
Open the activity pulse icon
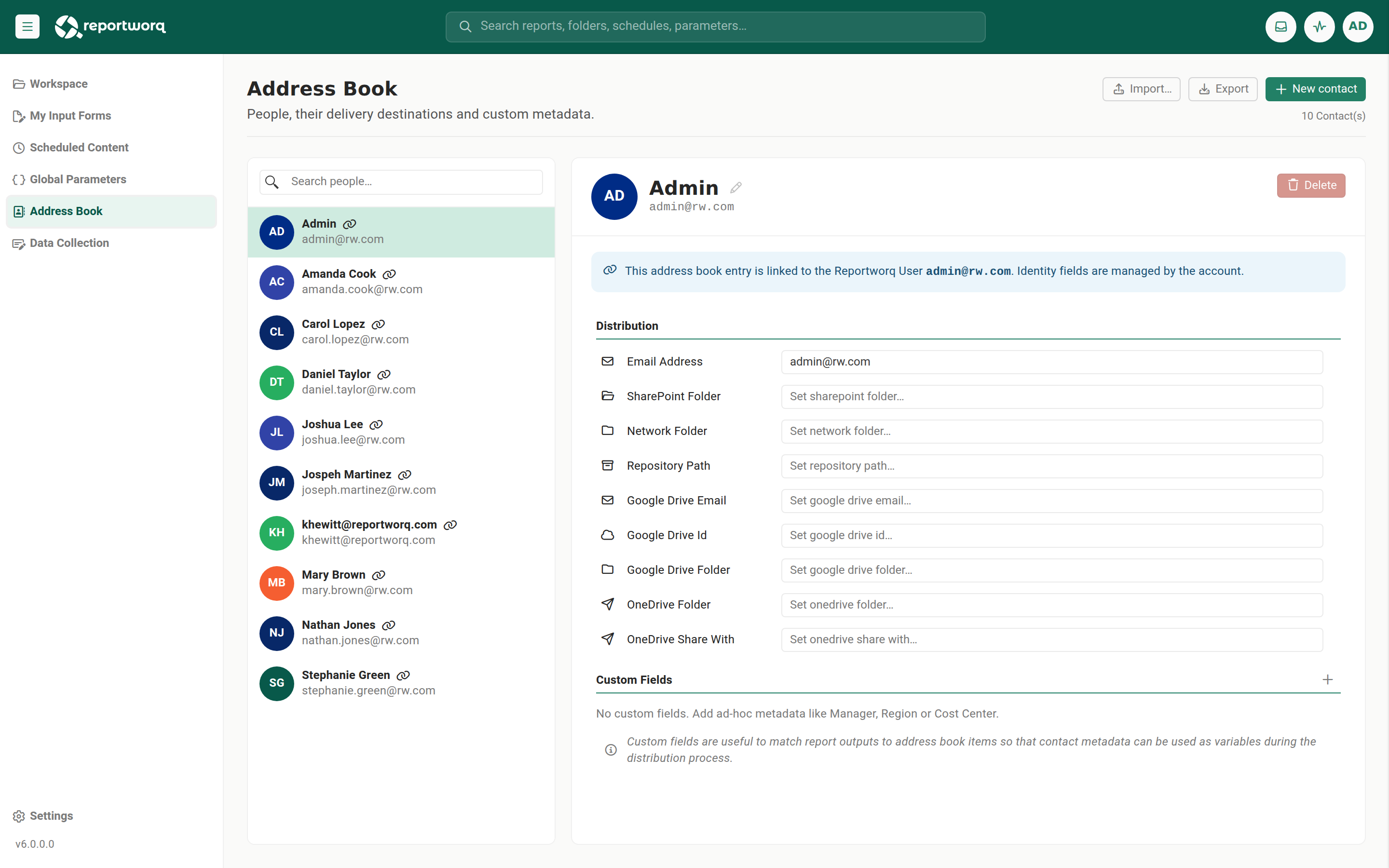click(1319, 27)
